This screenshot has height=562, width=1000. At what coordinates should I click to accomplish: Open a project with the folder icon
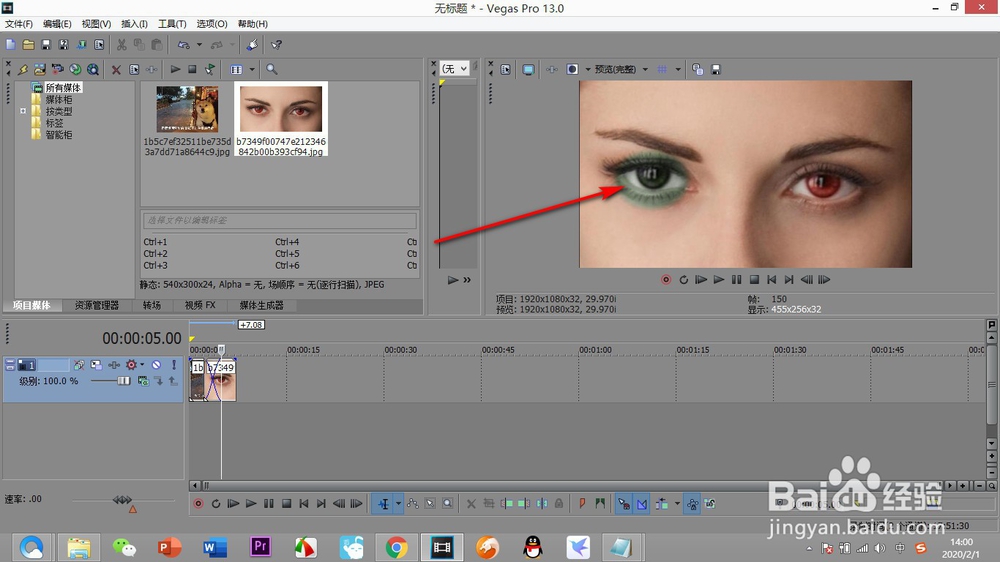[x=28, y=45]
